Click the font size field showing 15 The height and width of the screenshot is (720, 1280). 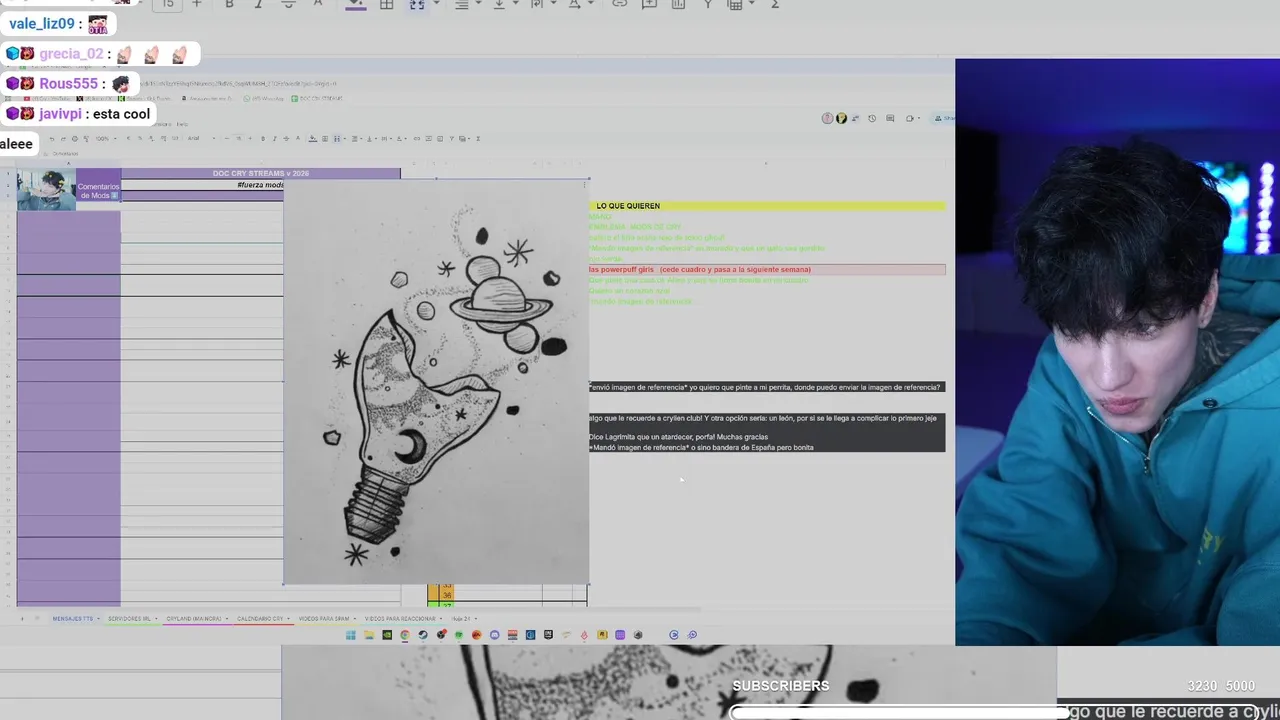pos(167,4)
